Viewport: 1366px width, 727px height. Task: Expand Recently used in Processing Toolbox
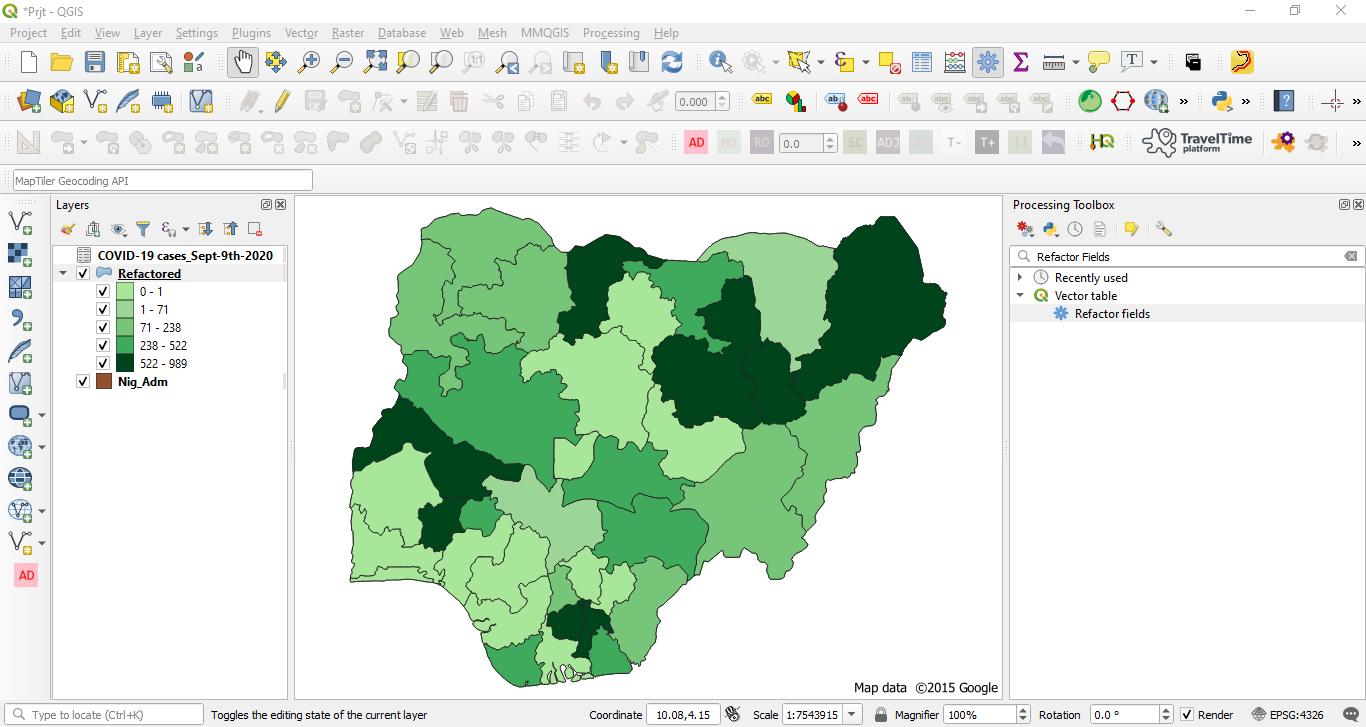click(1021, 277)
